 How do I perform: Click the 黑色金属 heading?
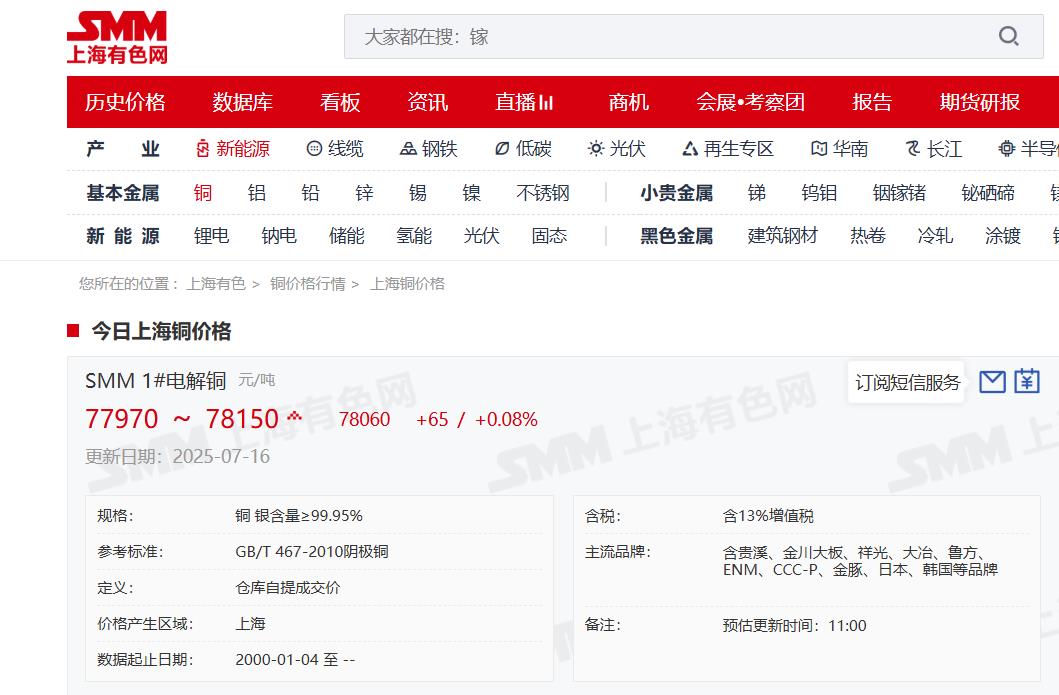coord(677,236)
